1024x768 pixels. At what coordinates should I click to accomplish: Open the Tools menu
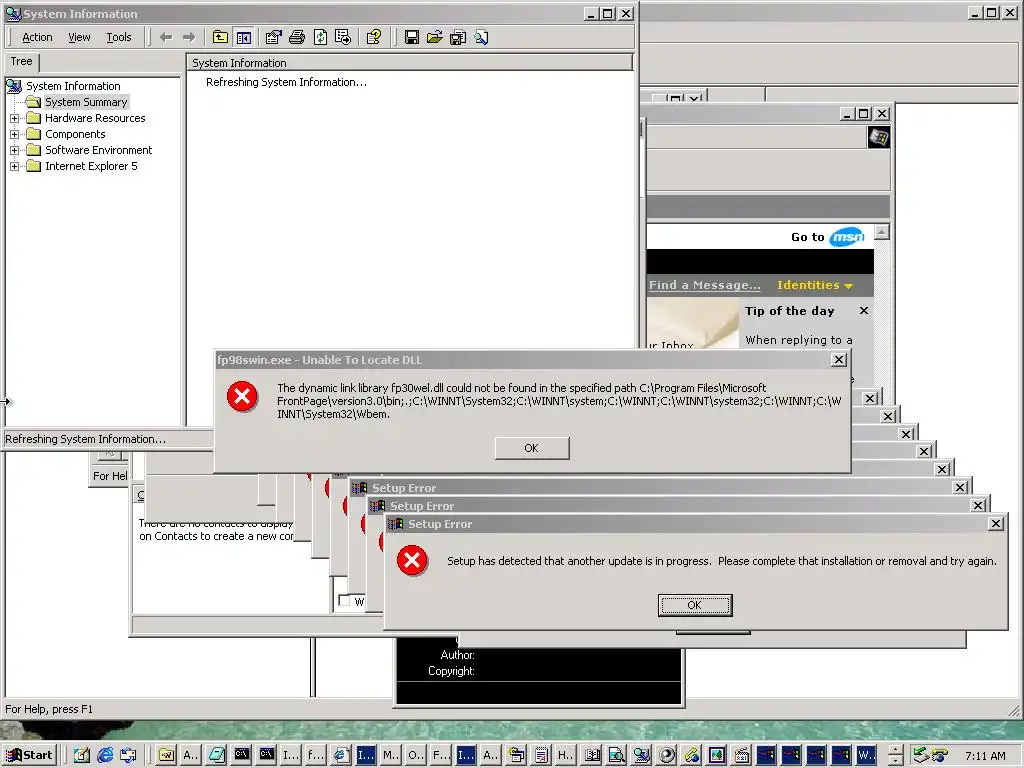pos(119,37)
